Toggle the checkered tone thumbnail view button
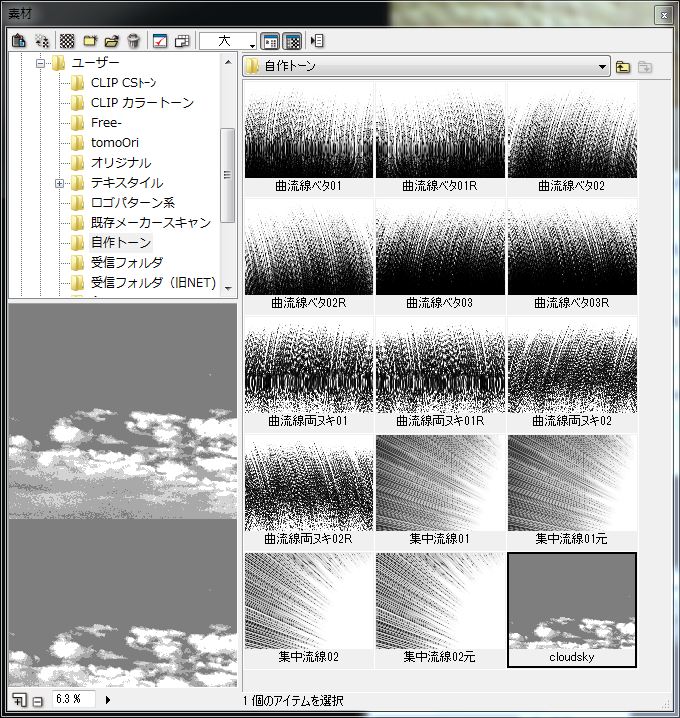This screenshot has width=680, height=718. 292,41
